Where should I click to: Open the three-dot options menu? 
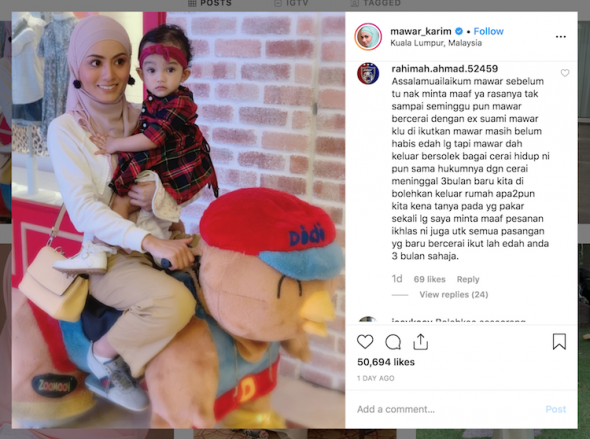pos(561,36)
